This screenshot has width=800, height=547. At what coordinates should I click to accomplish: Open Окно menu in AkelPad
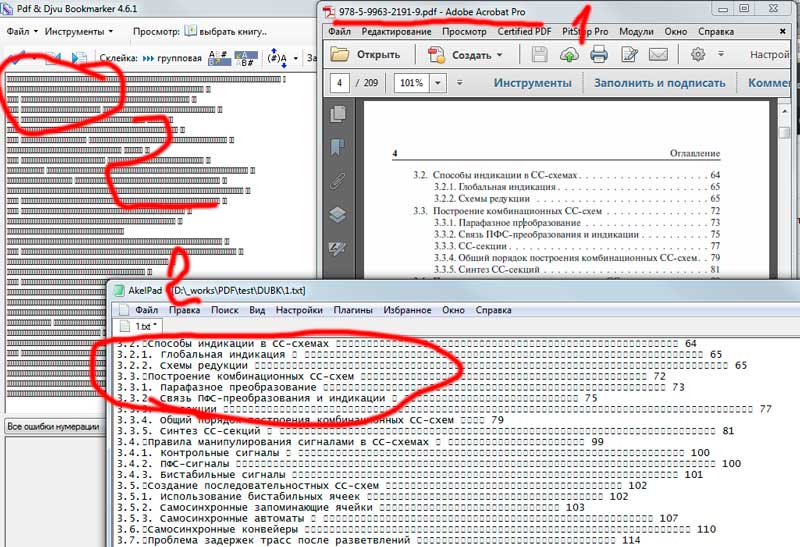(x=453, y=310)
